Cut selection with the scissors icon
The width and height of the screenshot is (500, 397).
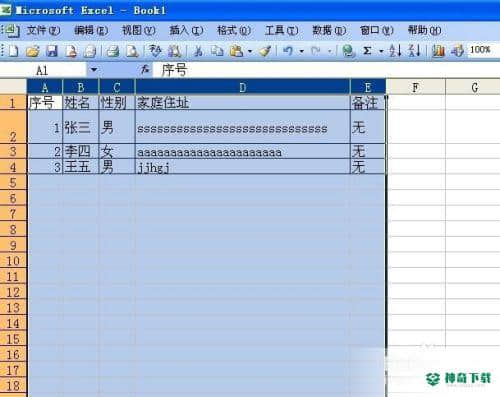click(198, 51)
